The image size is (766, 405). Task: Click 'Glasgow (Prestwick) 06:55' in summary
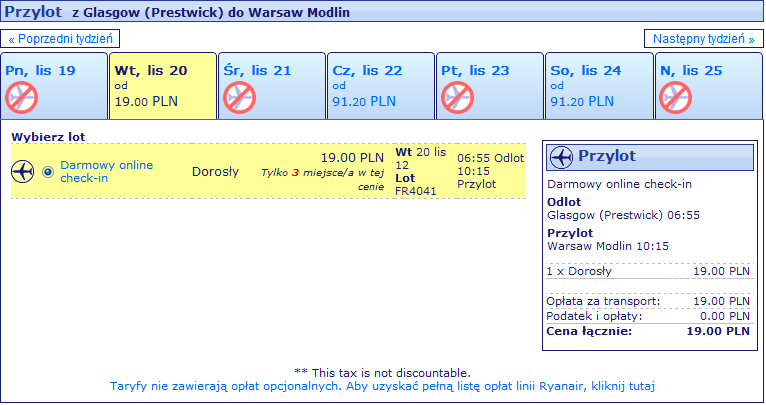623,215
